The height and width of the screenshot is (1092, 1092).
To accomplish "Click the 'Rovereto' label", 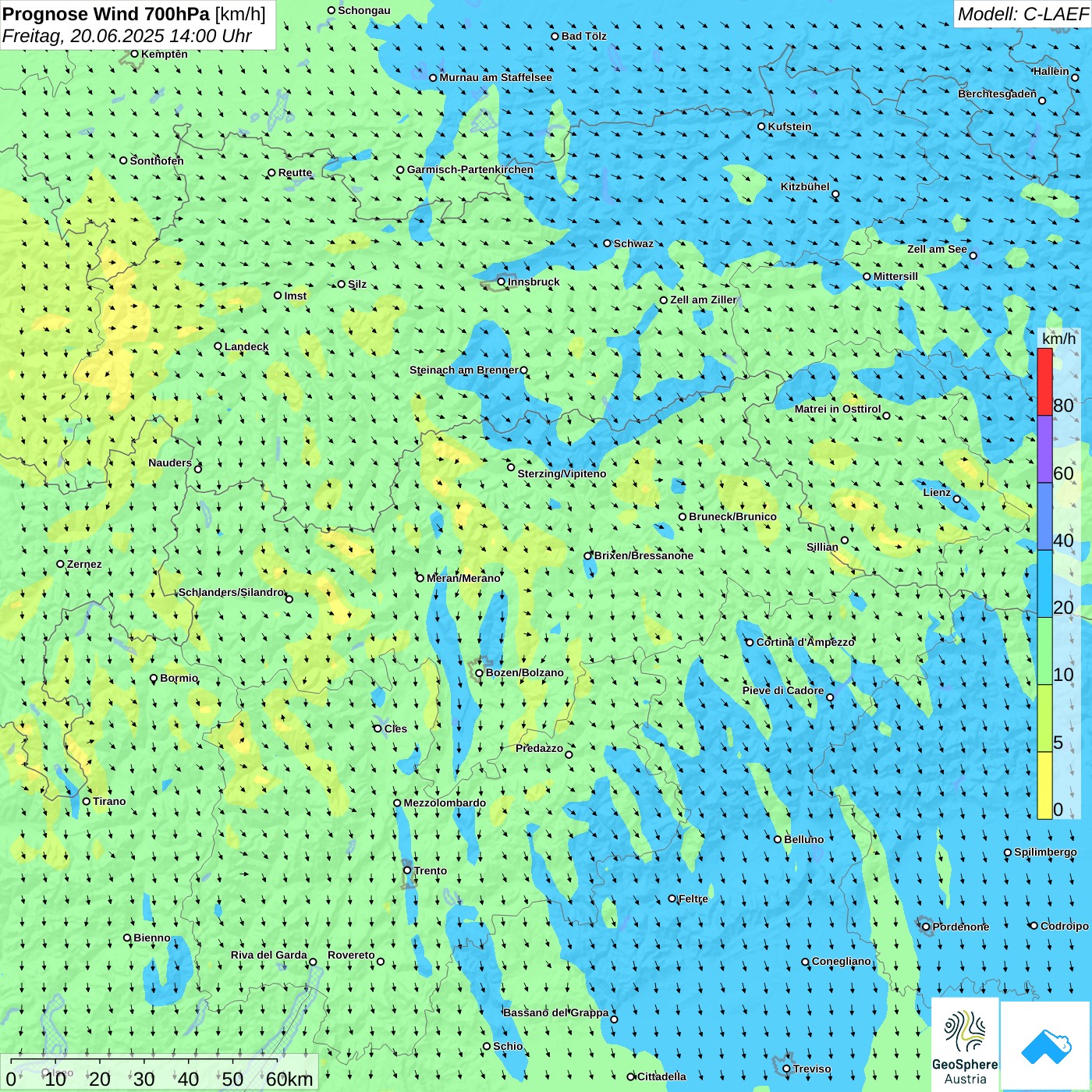I will [x=352, y=955].
